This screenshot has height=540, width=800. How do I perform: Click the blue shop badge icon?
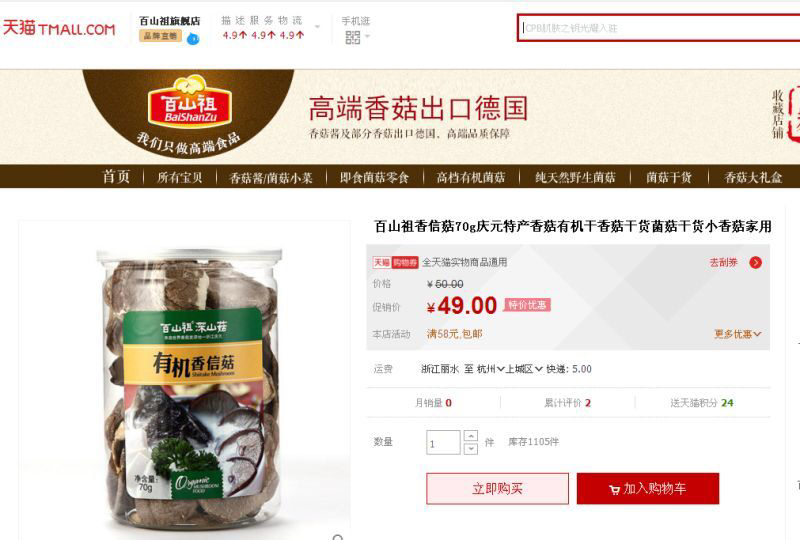(x=193, y=38)
